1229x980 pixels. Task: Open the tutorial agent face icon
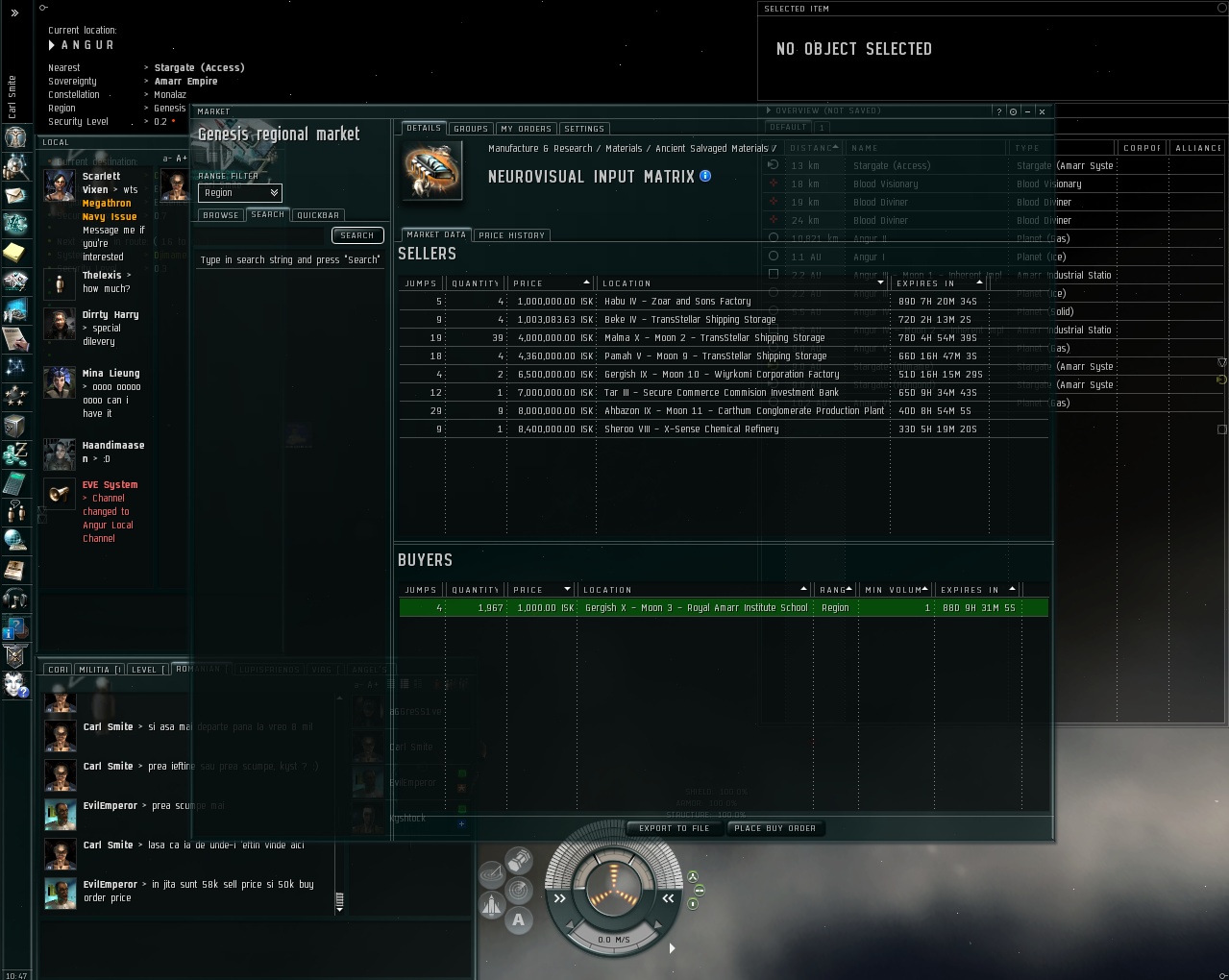15,685
